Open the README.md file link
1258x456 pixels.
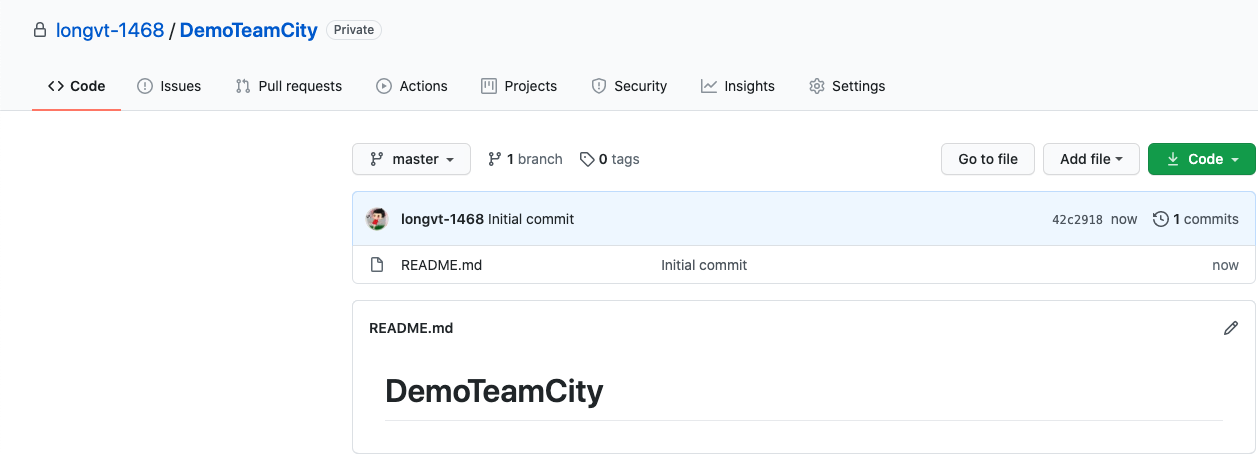pyautogui.click(x=441, y=265)
